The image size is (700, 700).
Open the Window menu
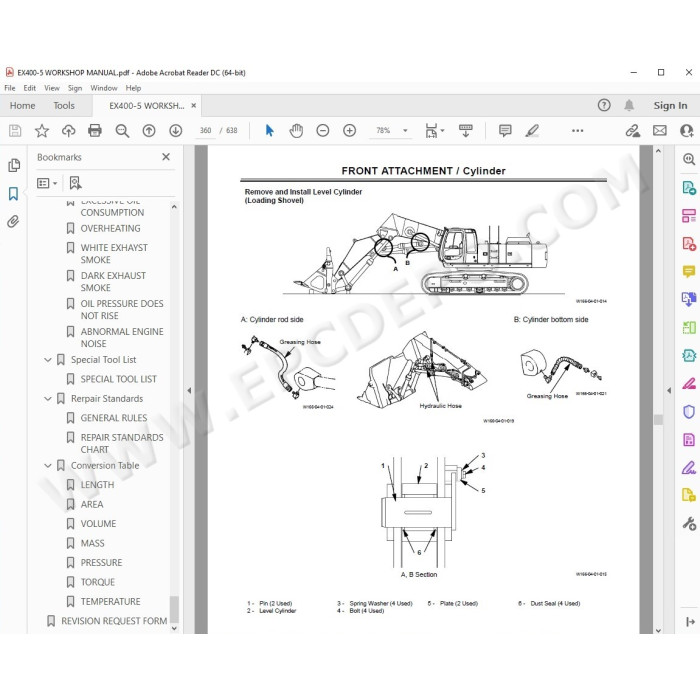tap(104, 88)
